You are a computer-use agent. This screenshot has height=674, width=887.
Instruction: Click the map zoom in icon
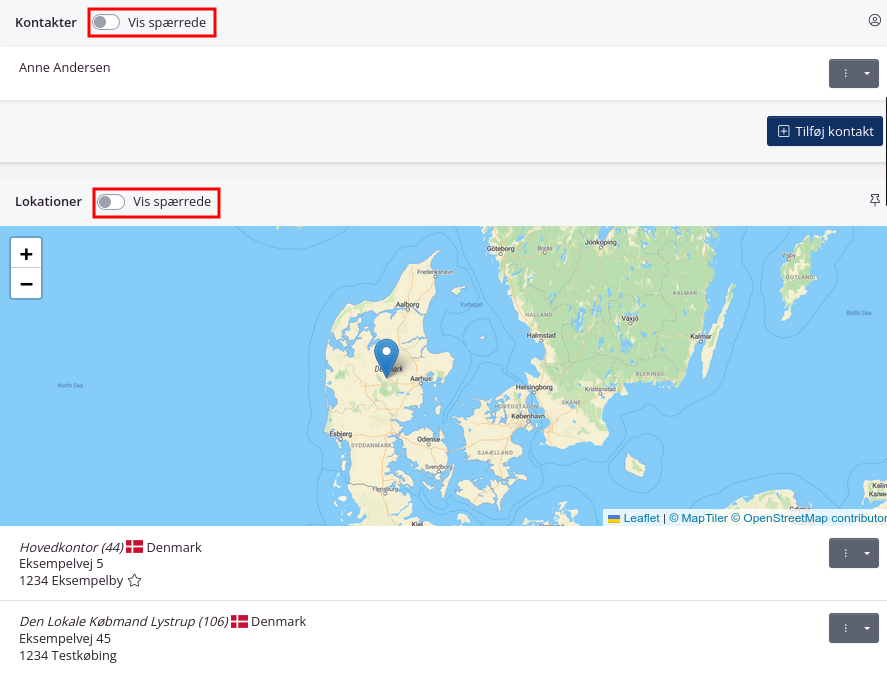pos(25,253)
